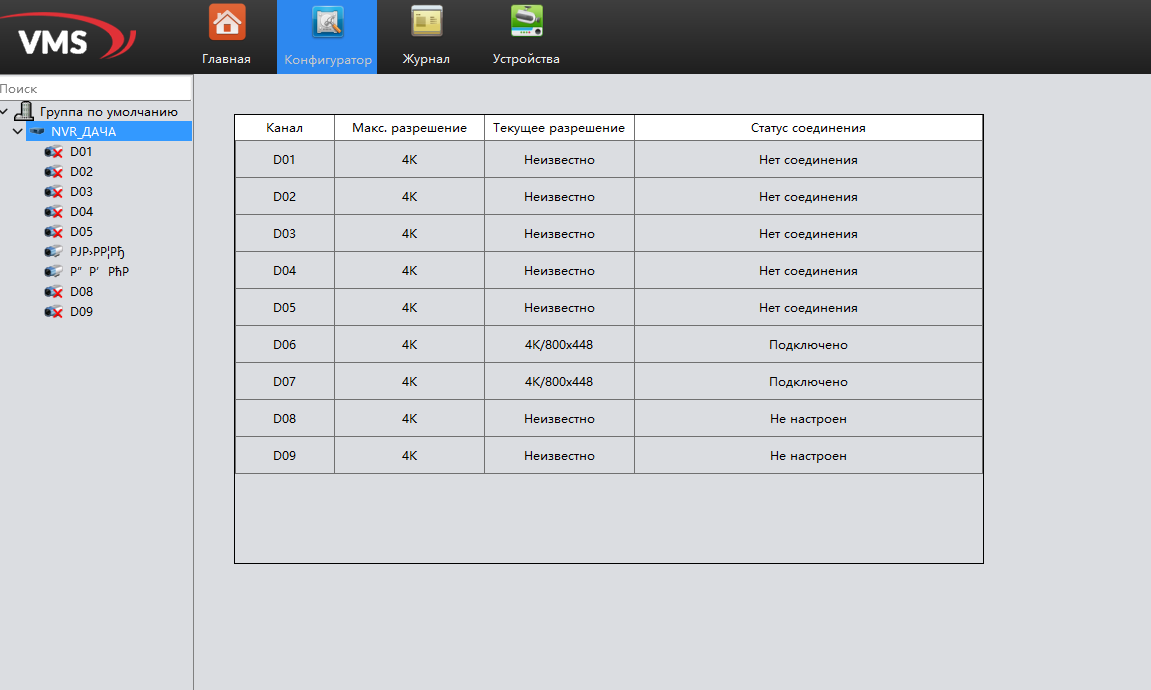Click camera icon of D08 in tree
This screenshot has height=690, width=1151.
coord(53,292)
